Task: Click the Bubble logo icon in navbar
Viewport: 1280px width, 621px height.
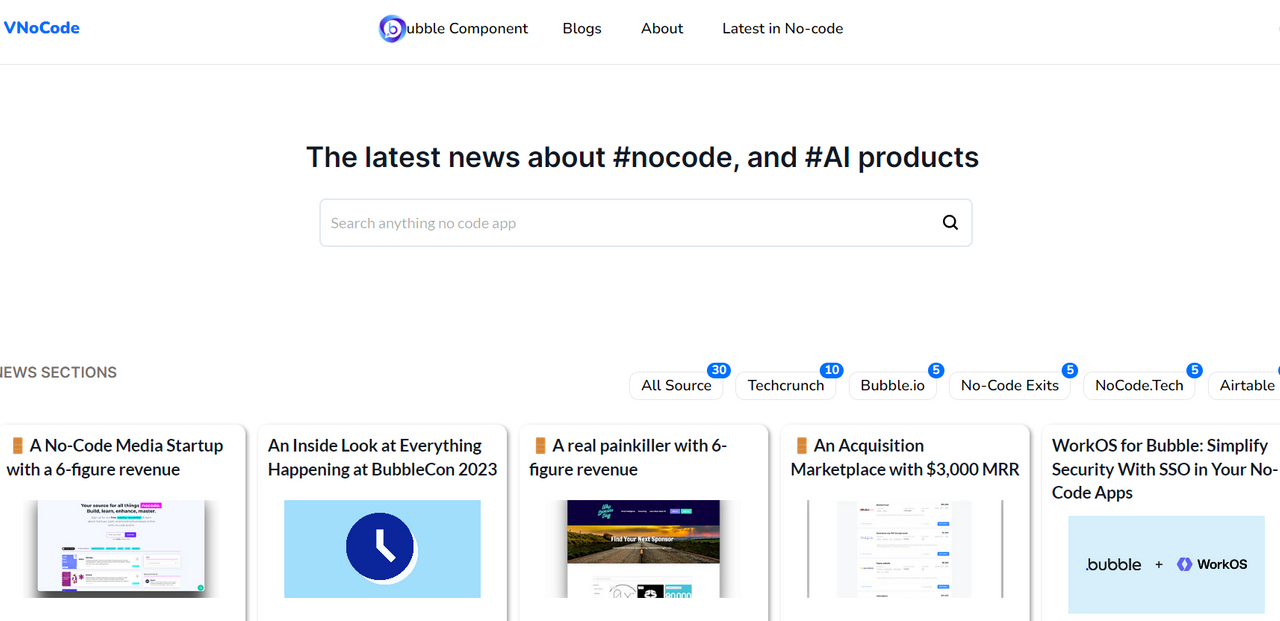Action: (392, 29)
